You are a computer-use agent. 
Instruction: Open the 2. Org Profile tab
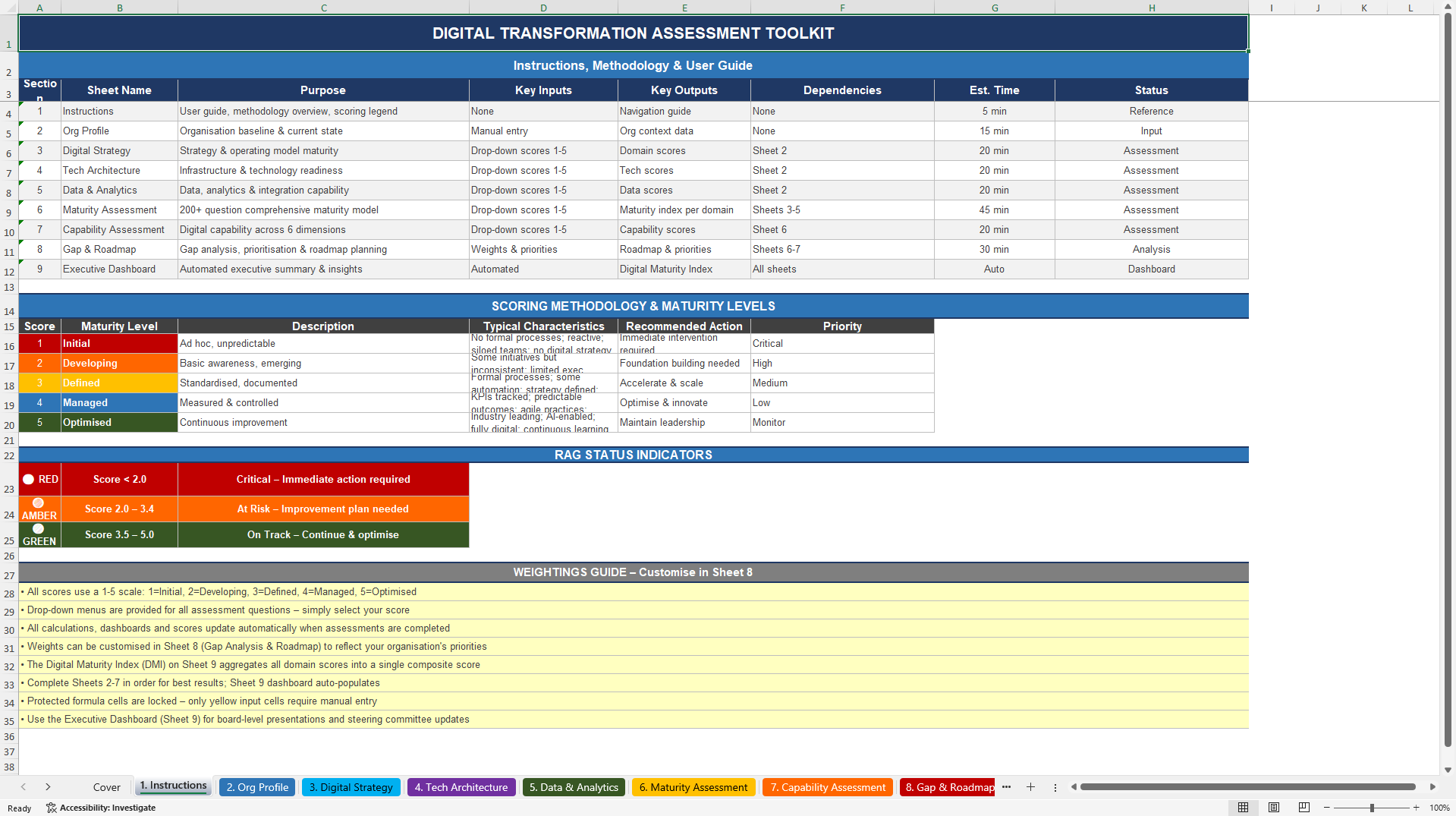pyautogui.click(x=257, y=787)
